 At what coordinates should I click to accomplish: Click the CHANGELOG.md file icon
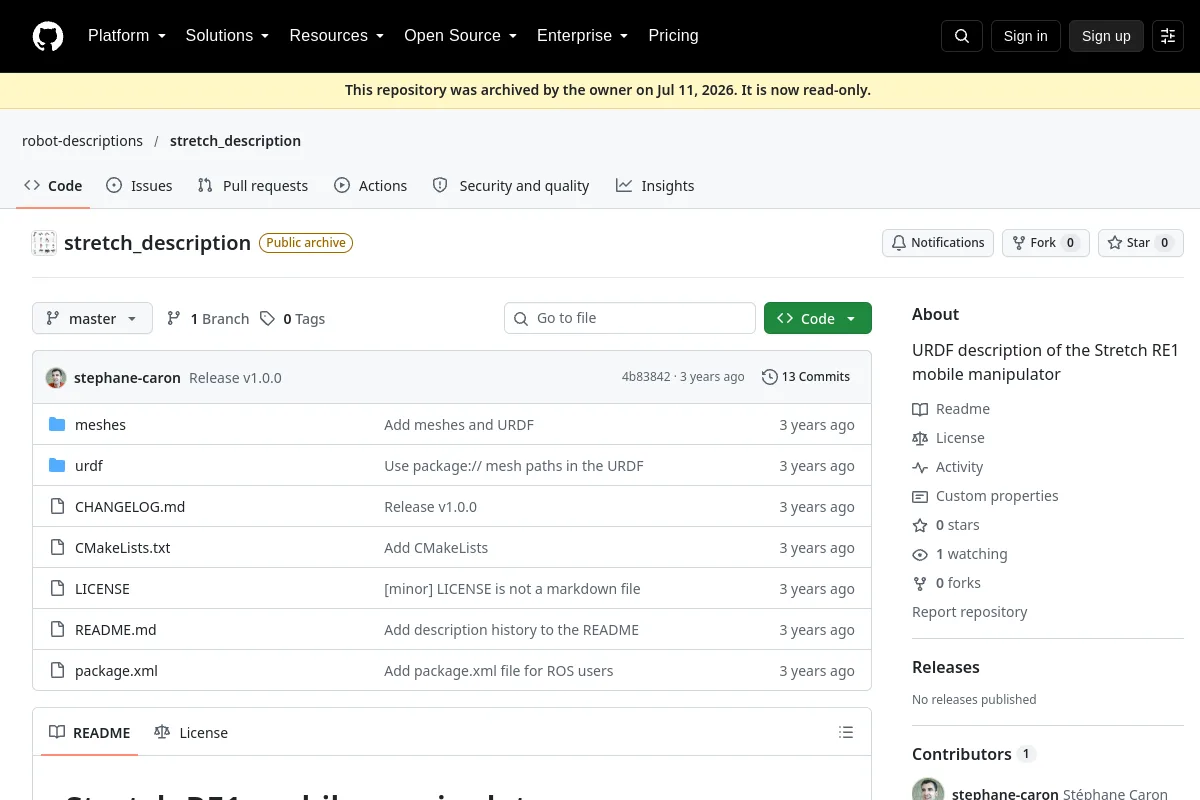[x=57, y=507]
